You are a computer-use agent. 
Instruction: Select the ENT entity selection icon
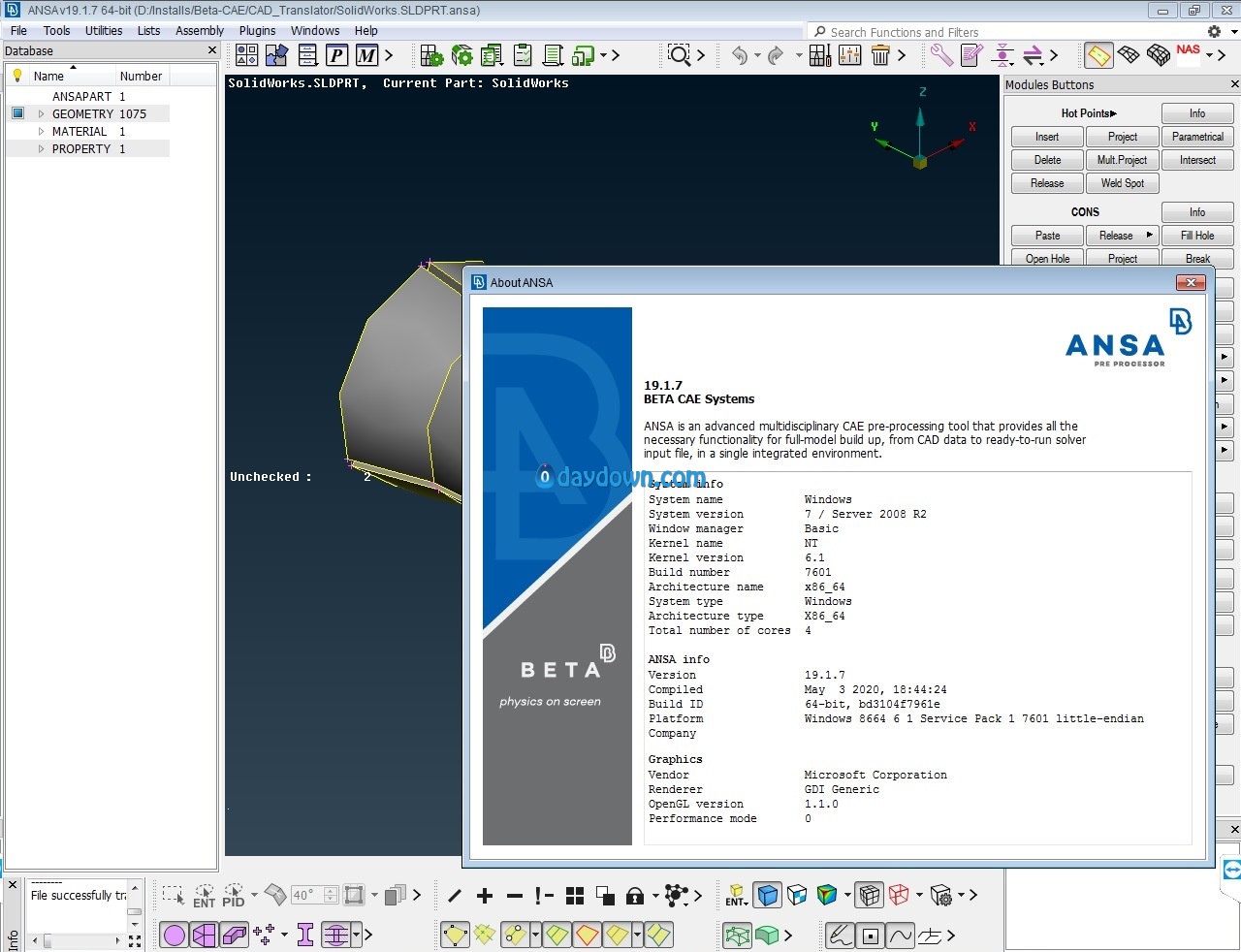pyautogui.click(x=205, y=896)
